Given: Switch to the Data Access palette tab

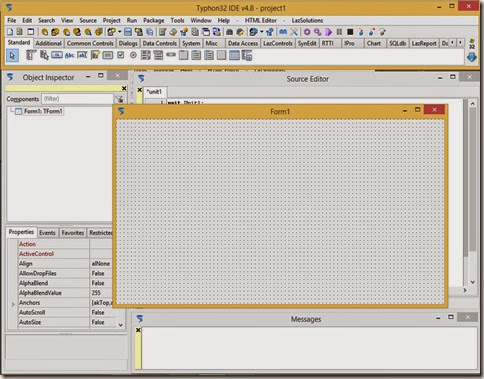Looking at the screenshot, I should point(243,43).
